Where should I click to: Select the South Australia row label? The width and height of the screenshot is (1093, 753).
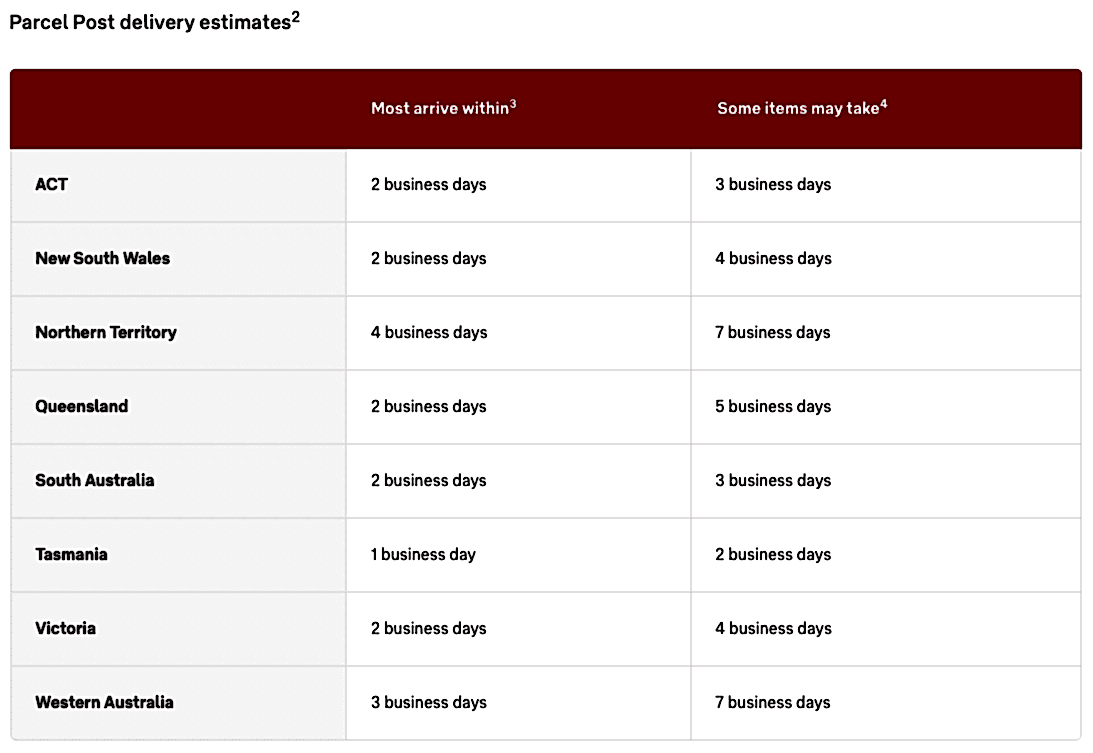(95, 480)
